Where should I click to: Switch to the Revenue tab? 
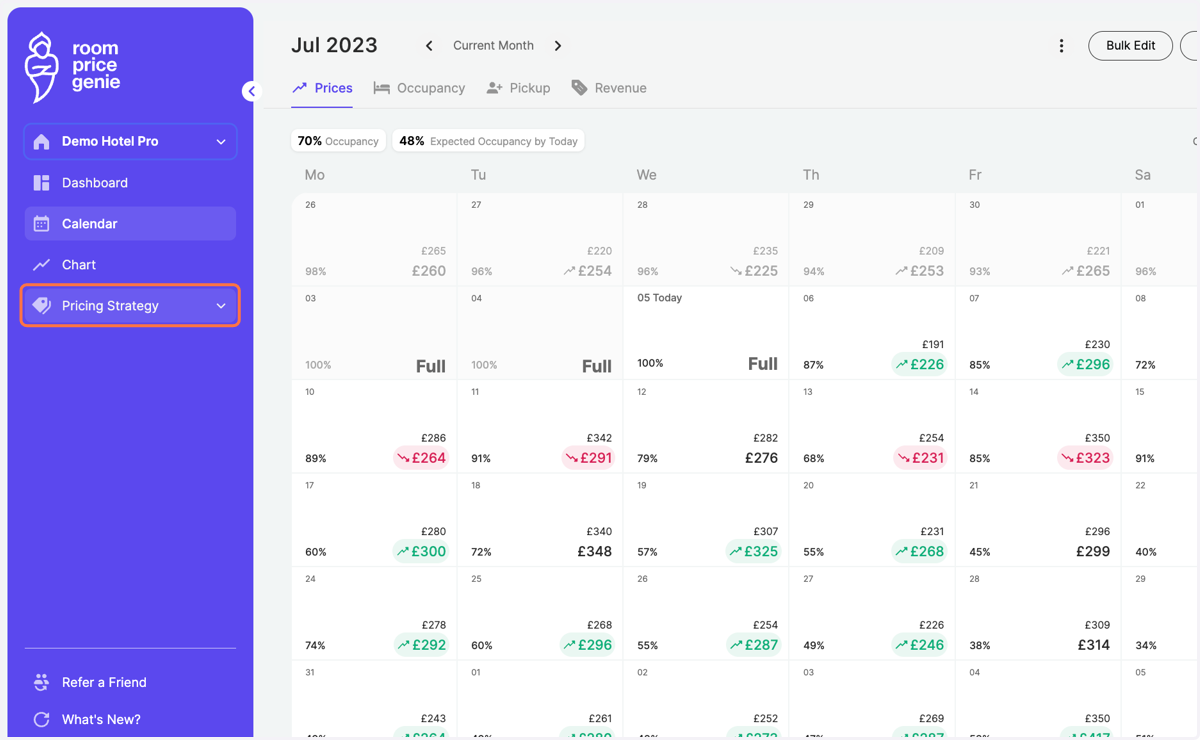pos(609,88)
